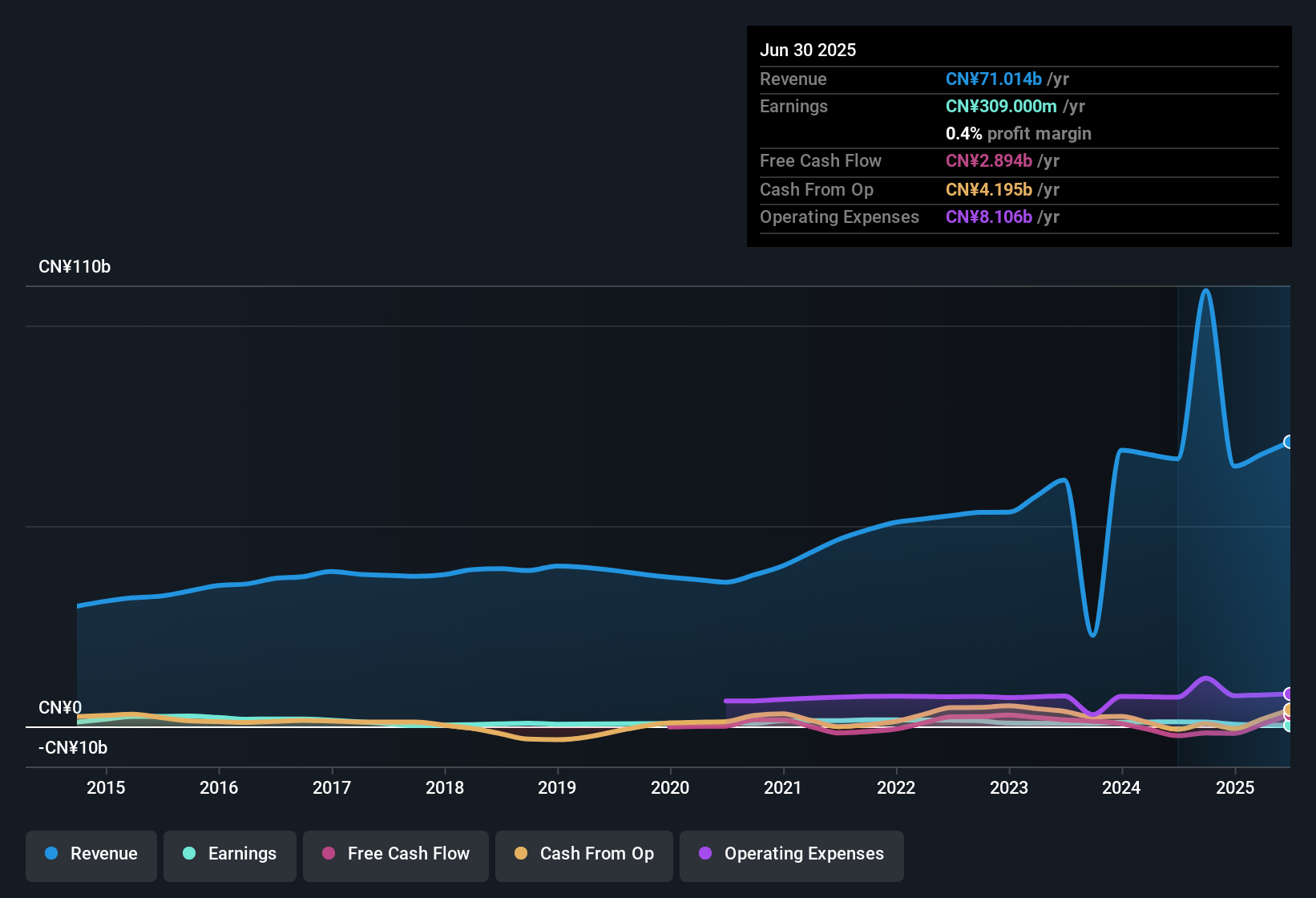Toggle the Cash From Op legend button
1316x898 pixels.
click(x=584, y=856)
